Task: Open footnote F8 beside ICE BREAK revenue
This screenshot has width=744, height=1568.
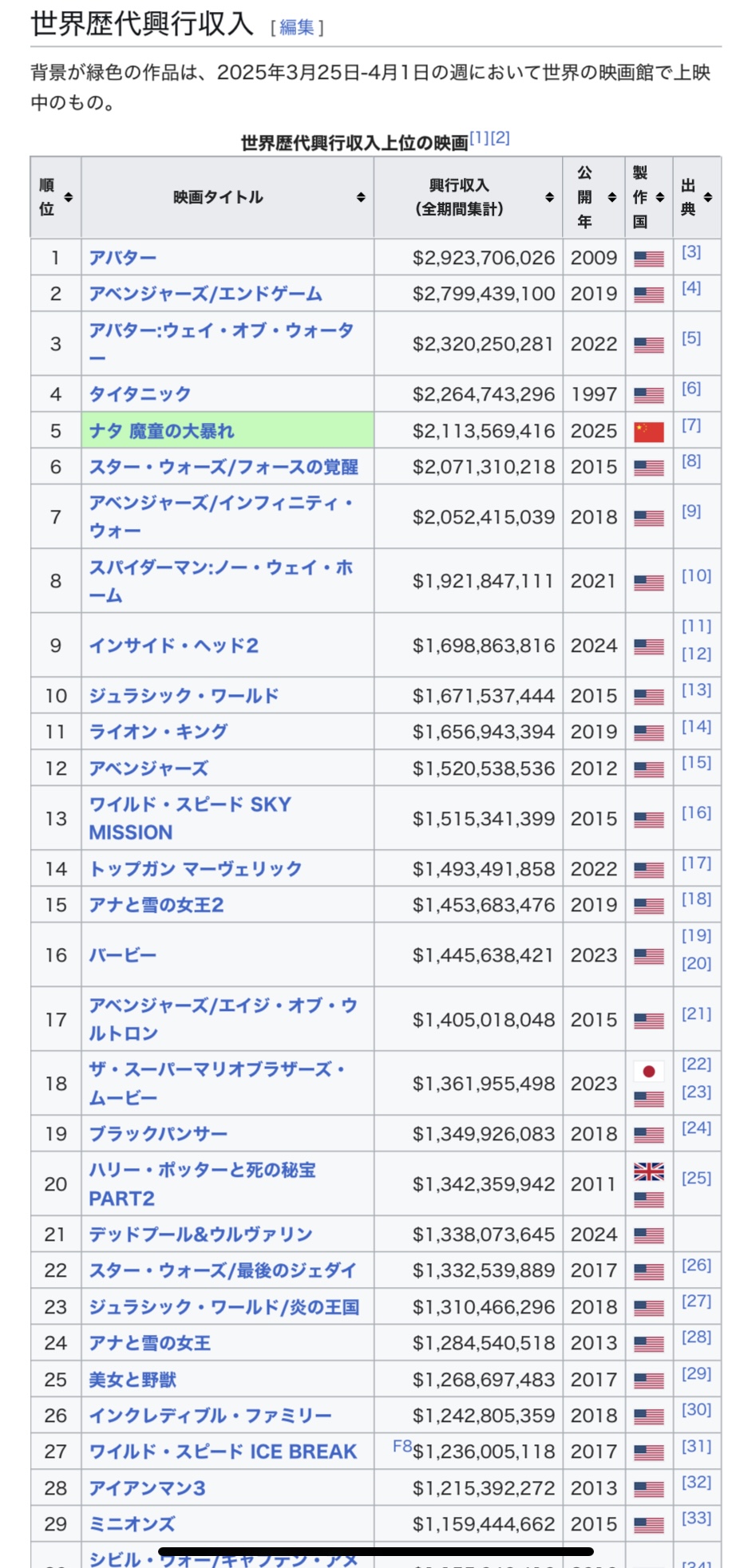Action: coord(402,1446)
